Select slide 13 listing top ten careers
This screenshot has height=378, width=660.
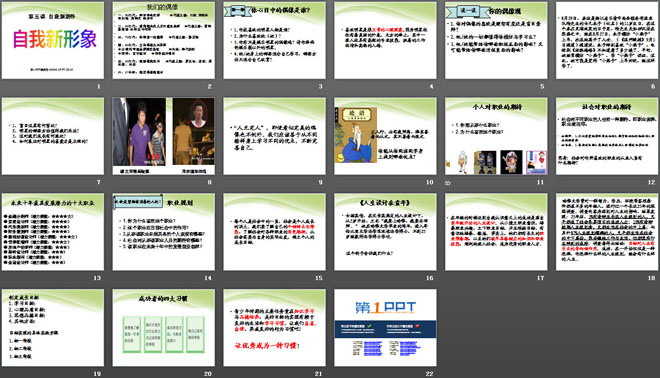tap(53, 232)
